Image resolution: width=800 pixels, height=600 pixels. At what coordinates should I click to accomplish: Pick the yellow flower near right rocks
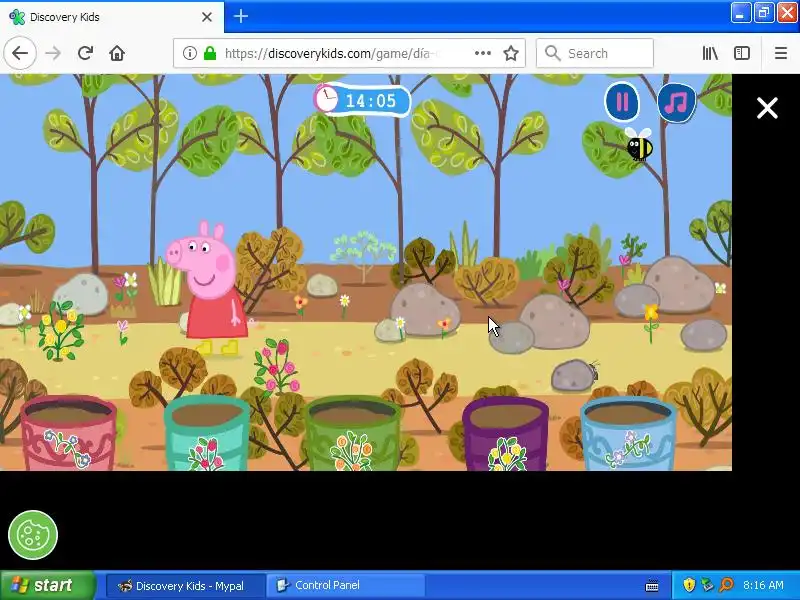(651, 322)
